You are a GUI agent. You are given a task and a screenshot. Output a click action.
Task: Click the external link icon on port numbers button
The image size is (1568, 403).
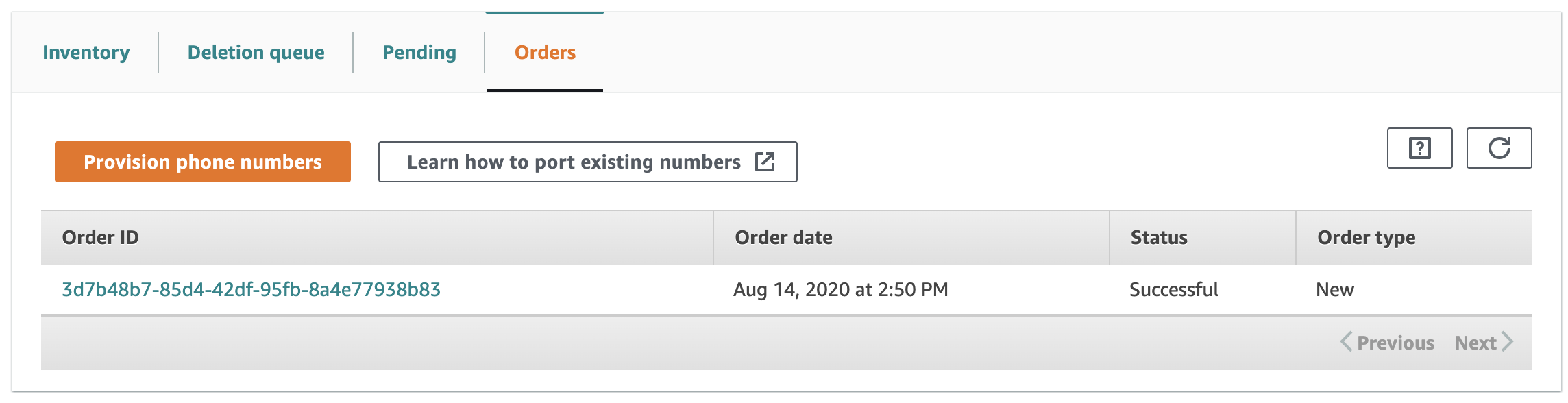(x=765, y=162)
